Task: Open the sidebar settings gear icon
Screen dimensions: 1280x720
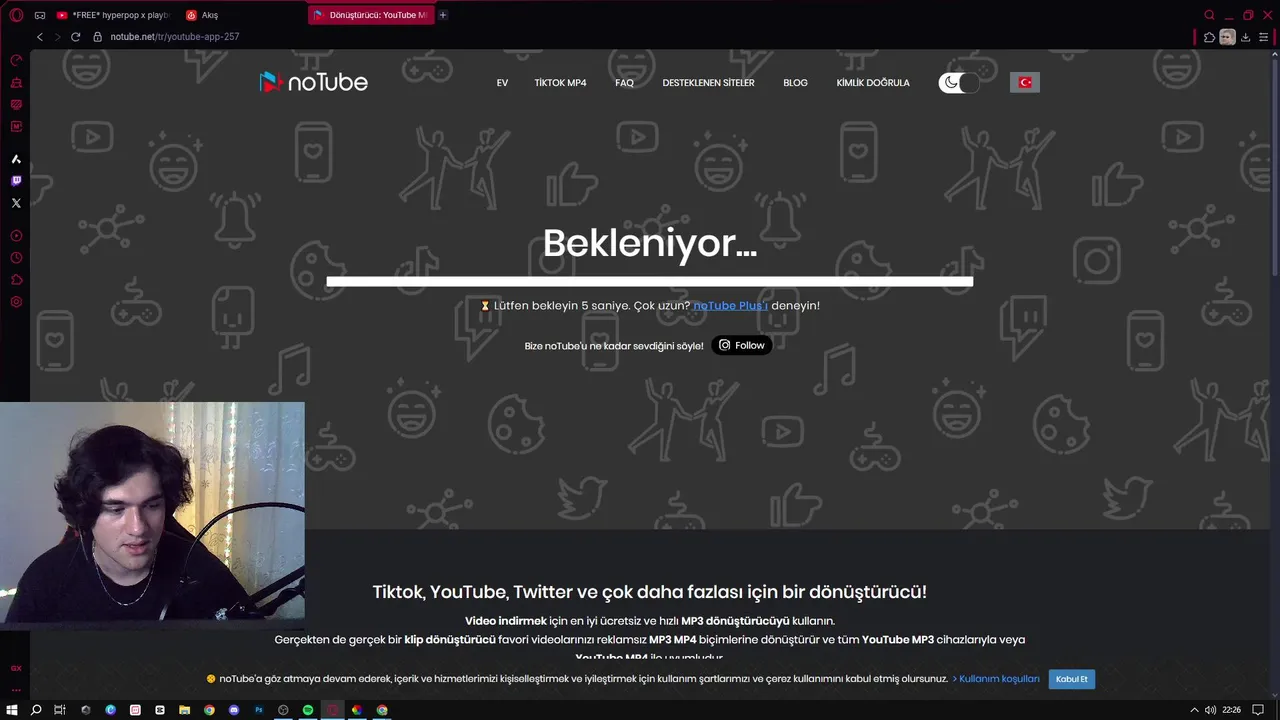Action: coord(16,302)
